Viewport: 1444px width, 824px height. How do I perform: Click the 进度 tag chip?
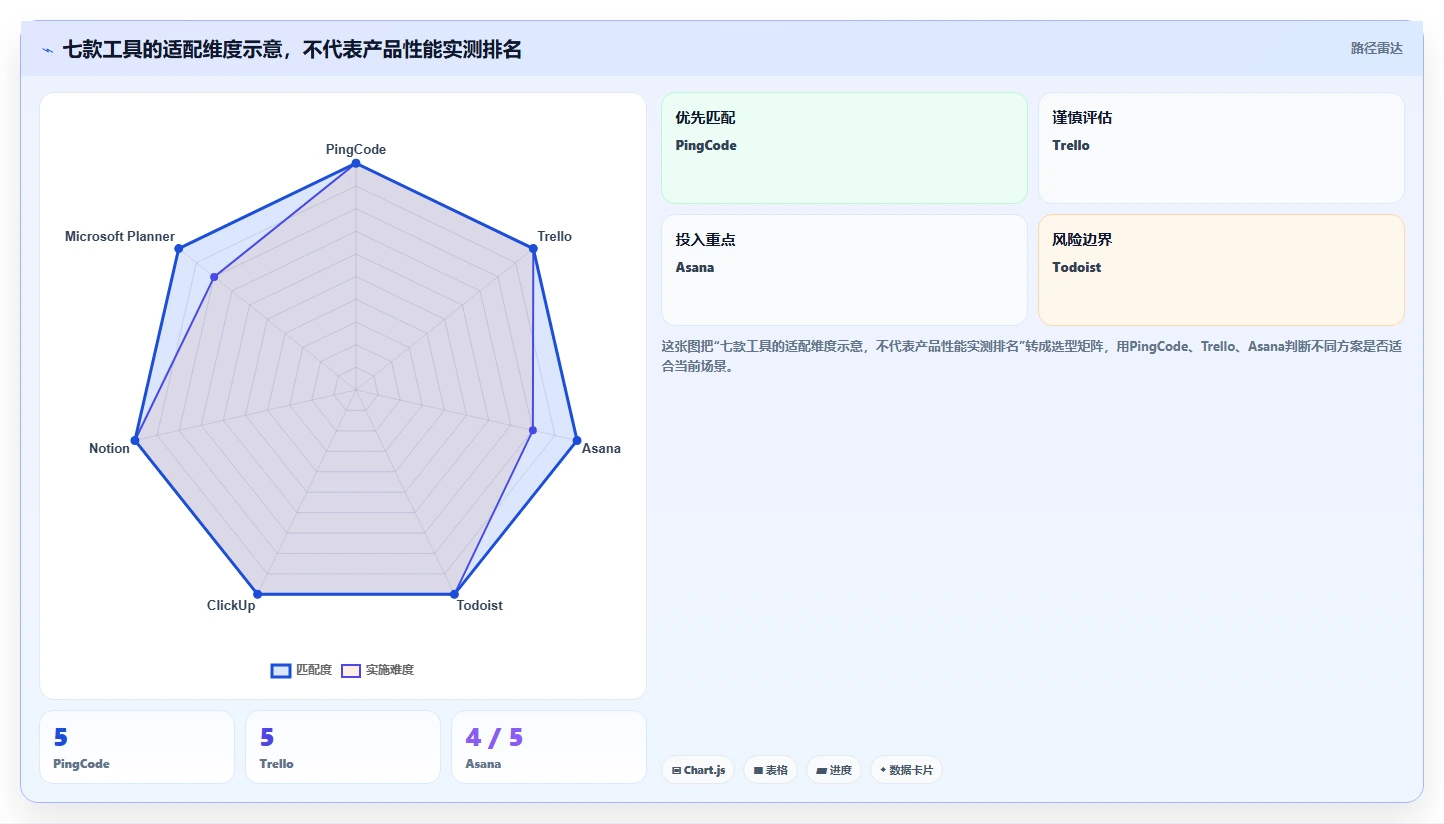[x=834, y=770]
